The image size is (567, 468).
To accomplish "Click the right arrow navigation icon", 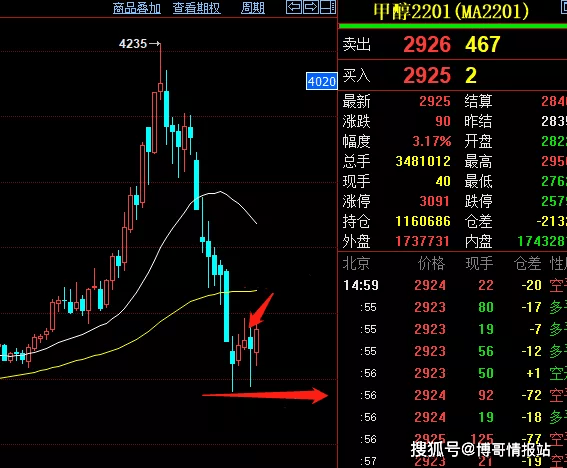I will 311,7.
